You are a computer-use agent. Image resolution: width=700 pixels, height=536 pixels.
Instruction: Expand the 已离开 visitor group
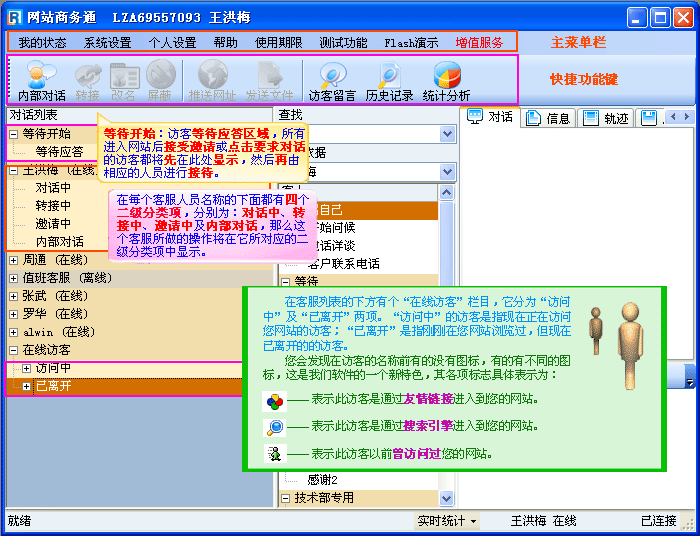tap(26, 386)
